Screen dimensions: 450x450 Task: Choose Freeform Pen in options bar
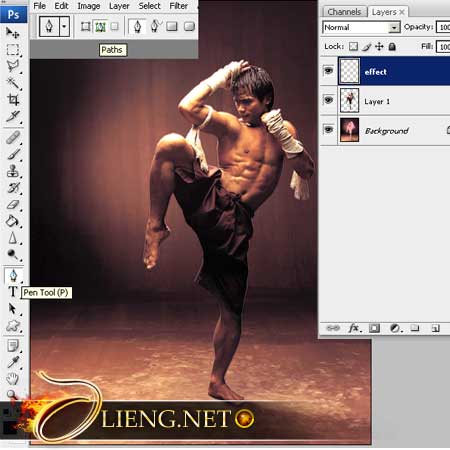pos(155,26)
